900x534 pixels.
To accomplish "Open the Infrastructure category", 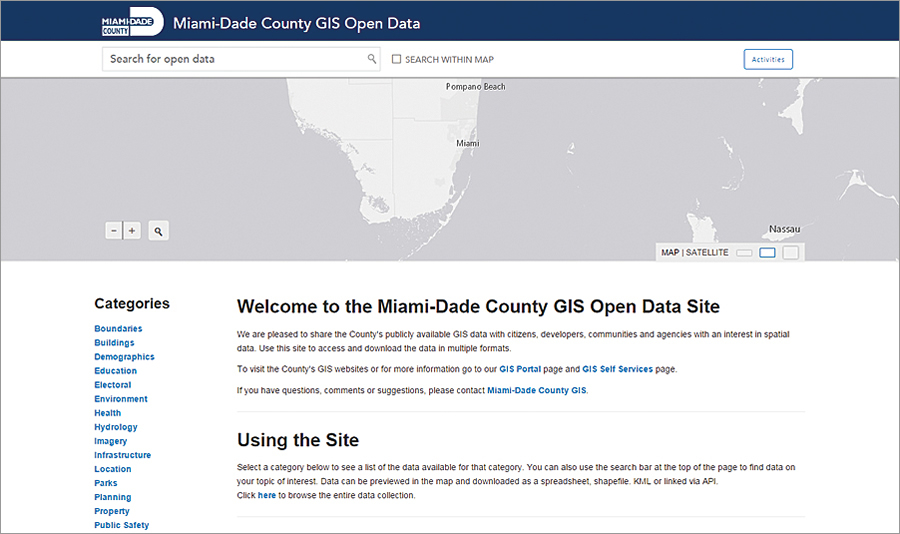I will pyautogui.click(x=122, y=455).
